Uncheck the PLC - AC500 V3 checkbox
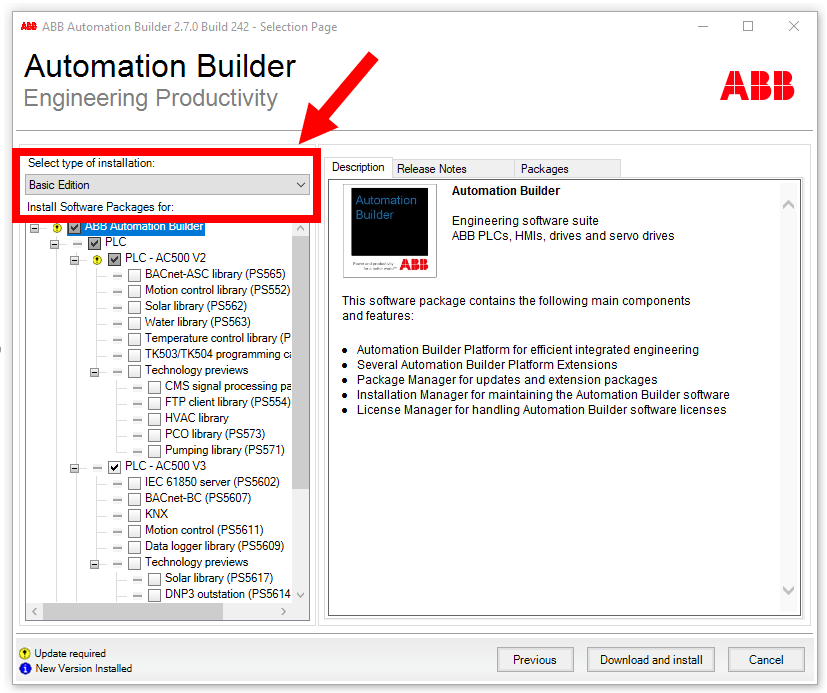 (114, 467)
